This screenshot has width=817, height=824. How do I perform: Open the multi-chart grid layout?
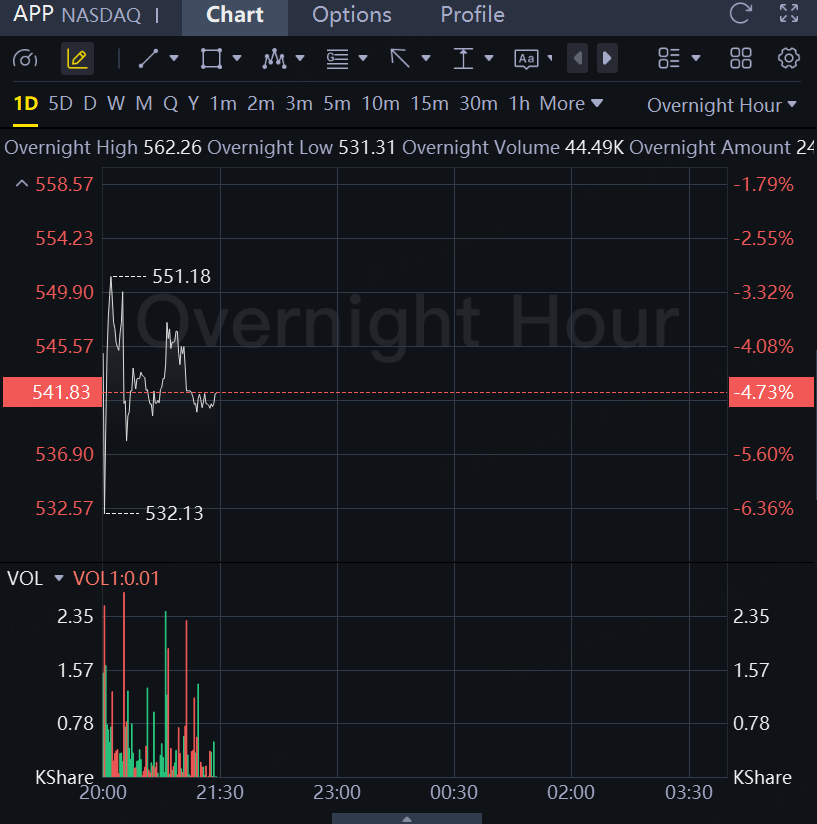click(741, 58)
